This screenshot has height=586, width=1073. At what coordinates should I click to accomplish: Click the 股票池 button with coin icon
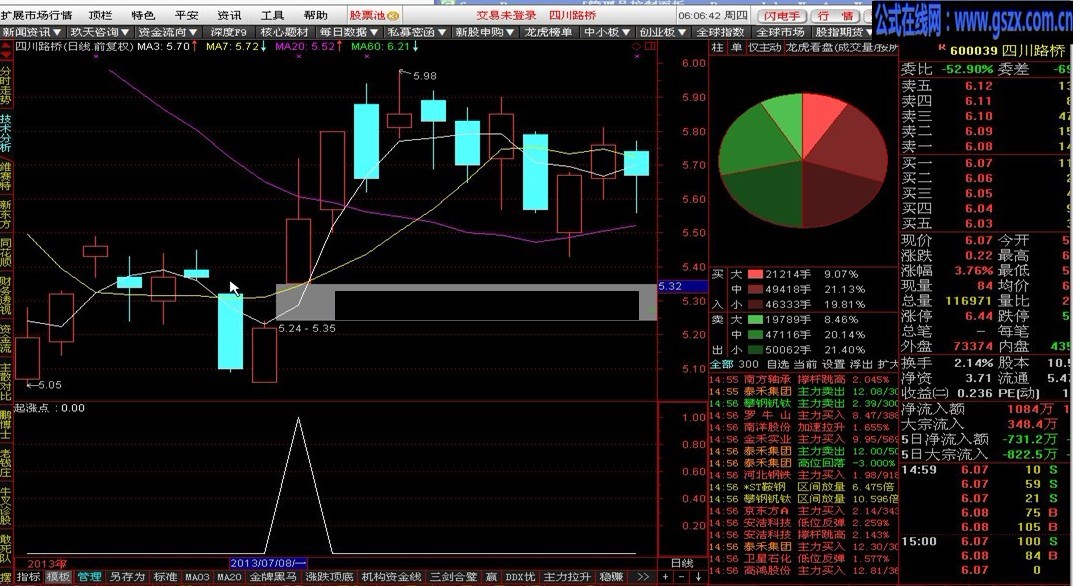tap(374, 15)
